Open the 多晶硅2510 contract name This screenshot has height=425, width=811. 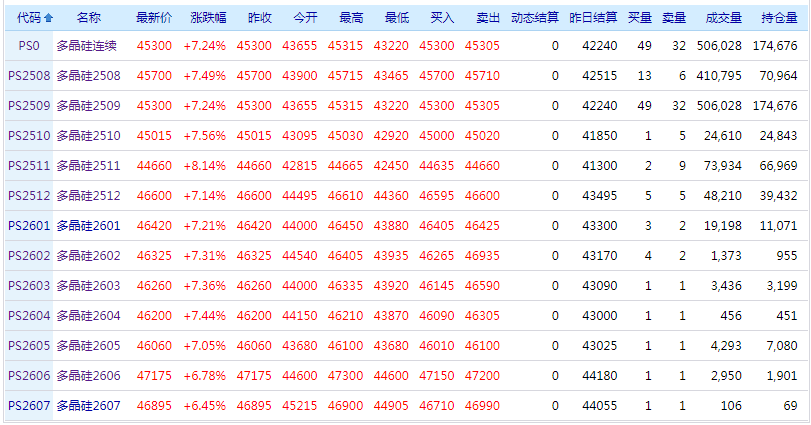(x=88, y=135)
